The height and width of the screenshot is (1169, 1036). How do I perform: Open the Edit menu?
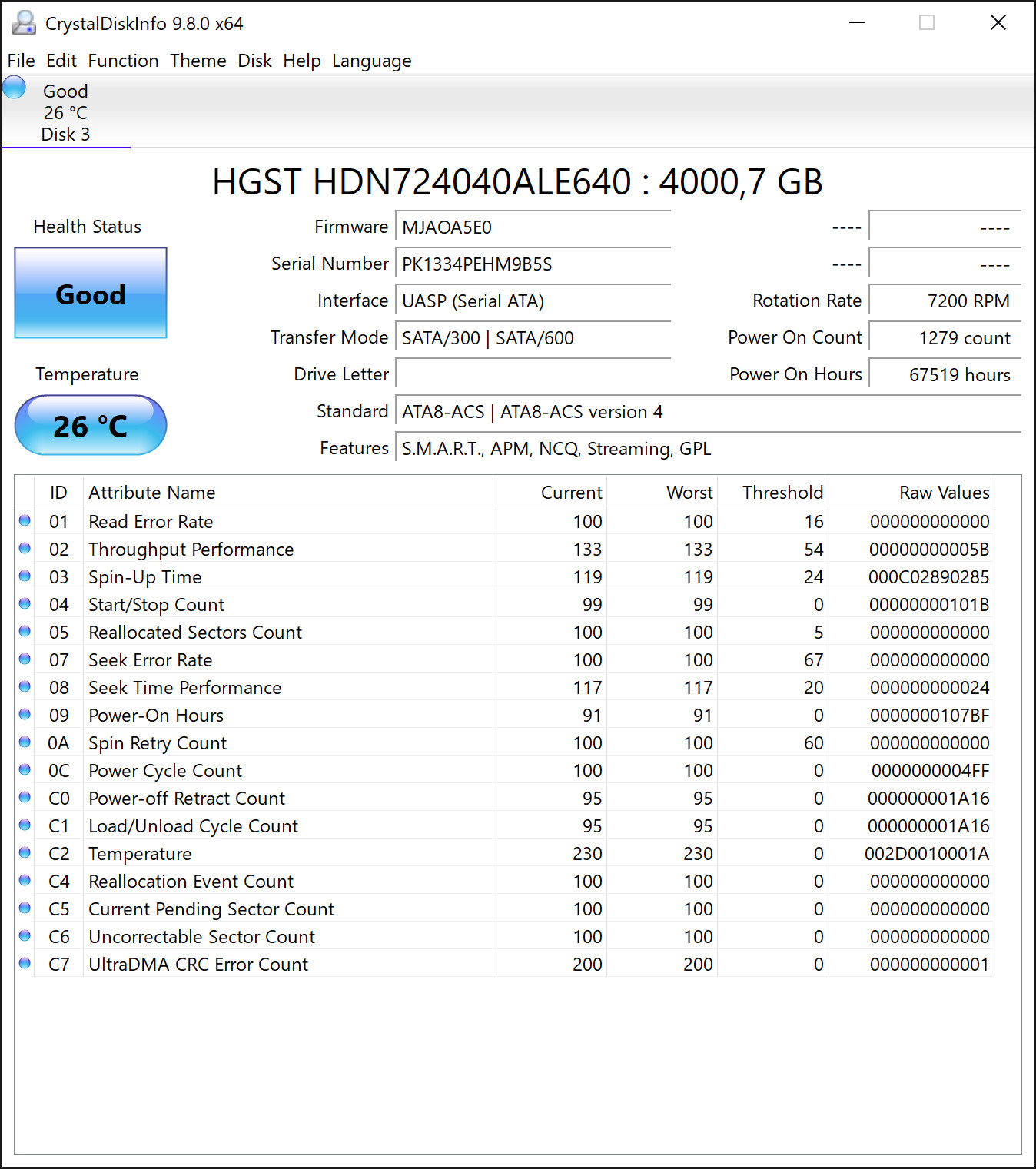61,61
